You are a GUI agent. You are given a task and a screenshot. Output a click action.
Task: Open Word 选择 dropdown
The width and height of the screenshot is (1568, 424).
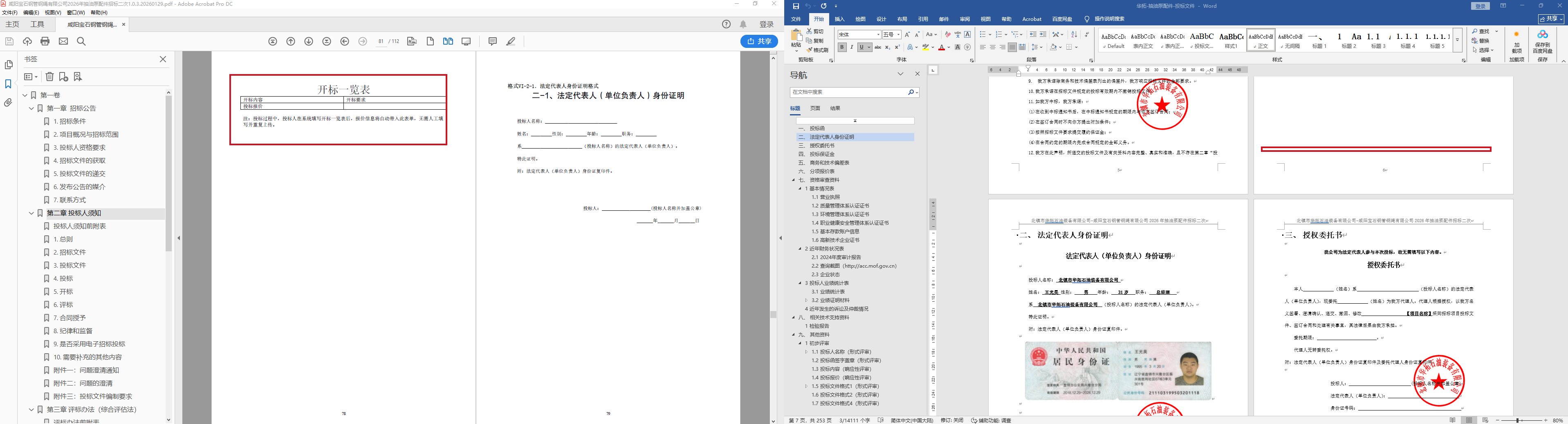coord(1484,50)
